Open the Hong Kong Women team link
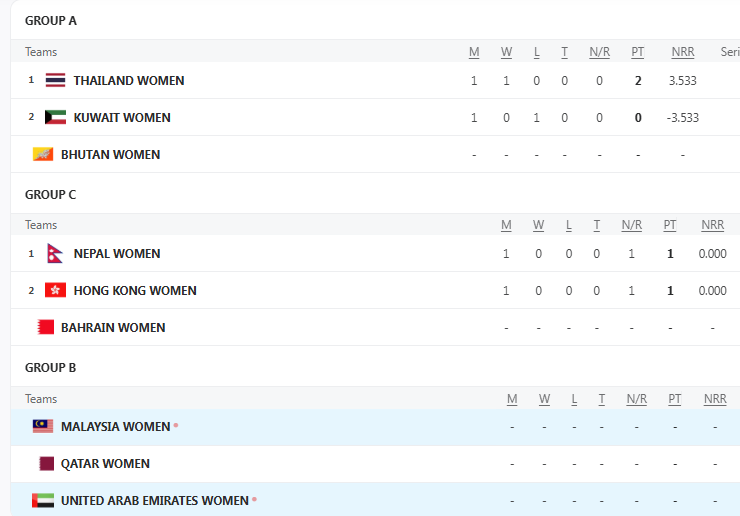 coord(135,290)
